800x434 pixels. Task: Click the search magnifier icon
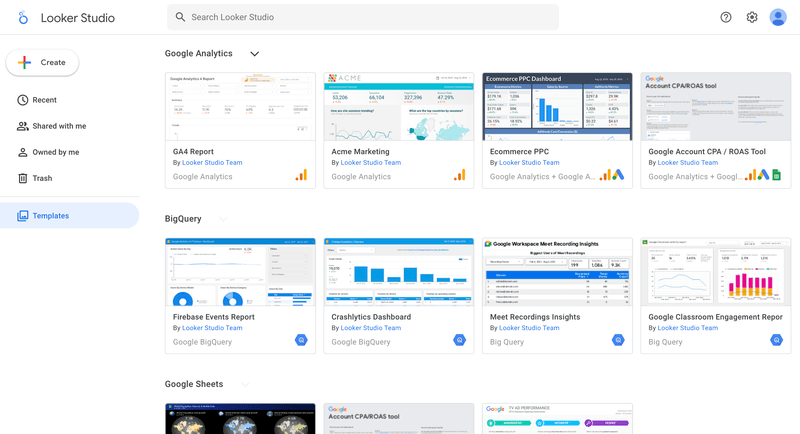(x=180, y=17)
